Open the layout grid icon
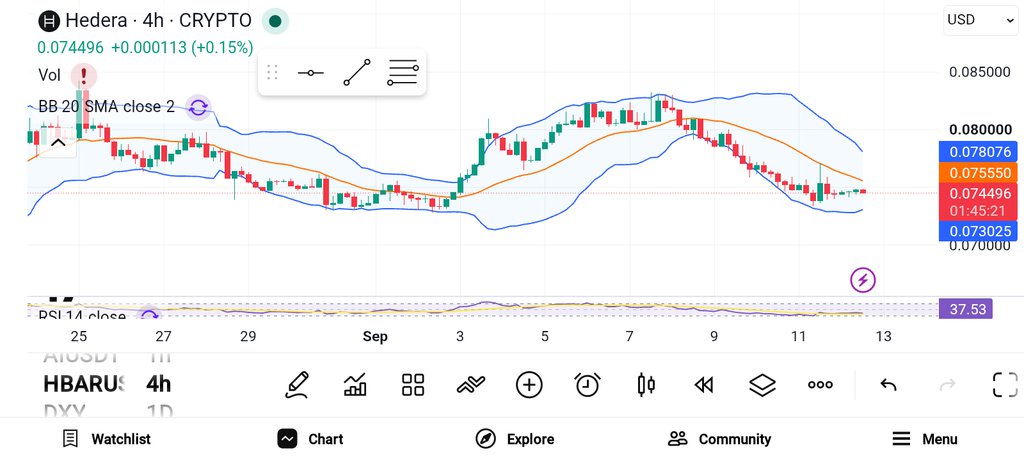The image size is (1024, 461). click(x=413, y=385)
